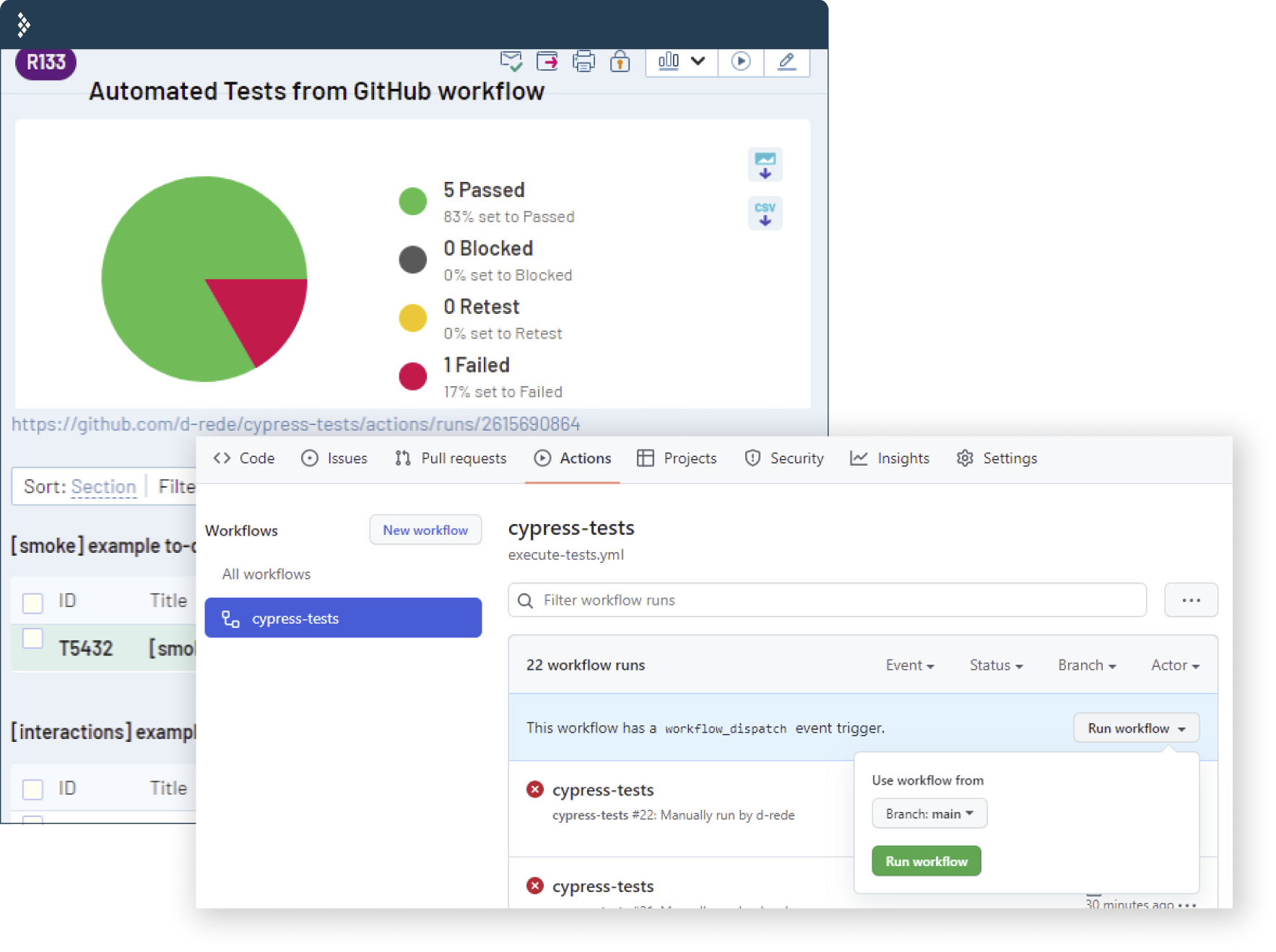1276x952 pixels.
Task: Click the print icon in toolbar
Action: pyautogui.click(x=583, y=61)
